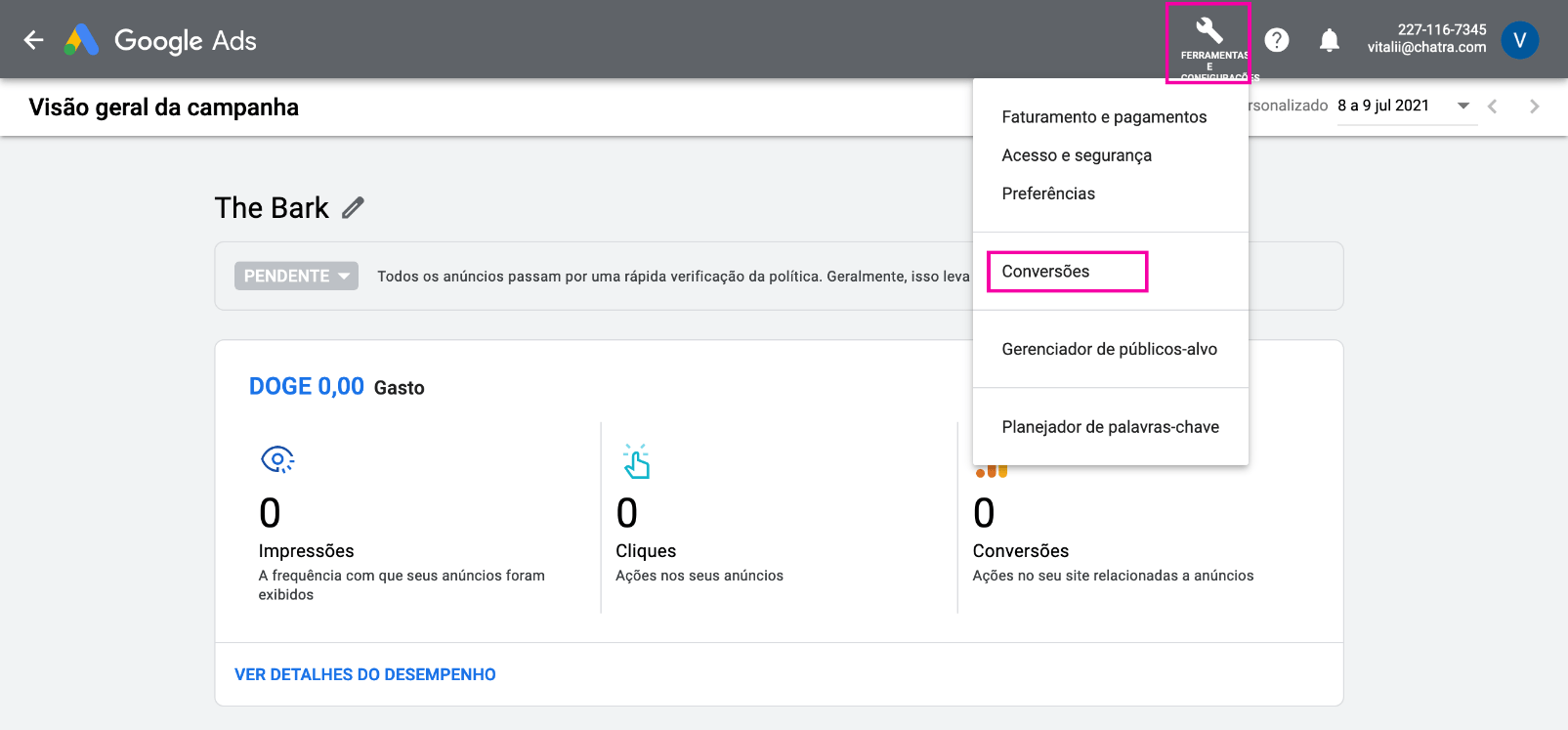Go back using the left arrow
This screenshot has height=730, width=1568.
click(x=34, y=40)
